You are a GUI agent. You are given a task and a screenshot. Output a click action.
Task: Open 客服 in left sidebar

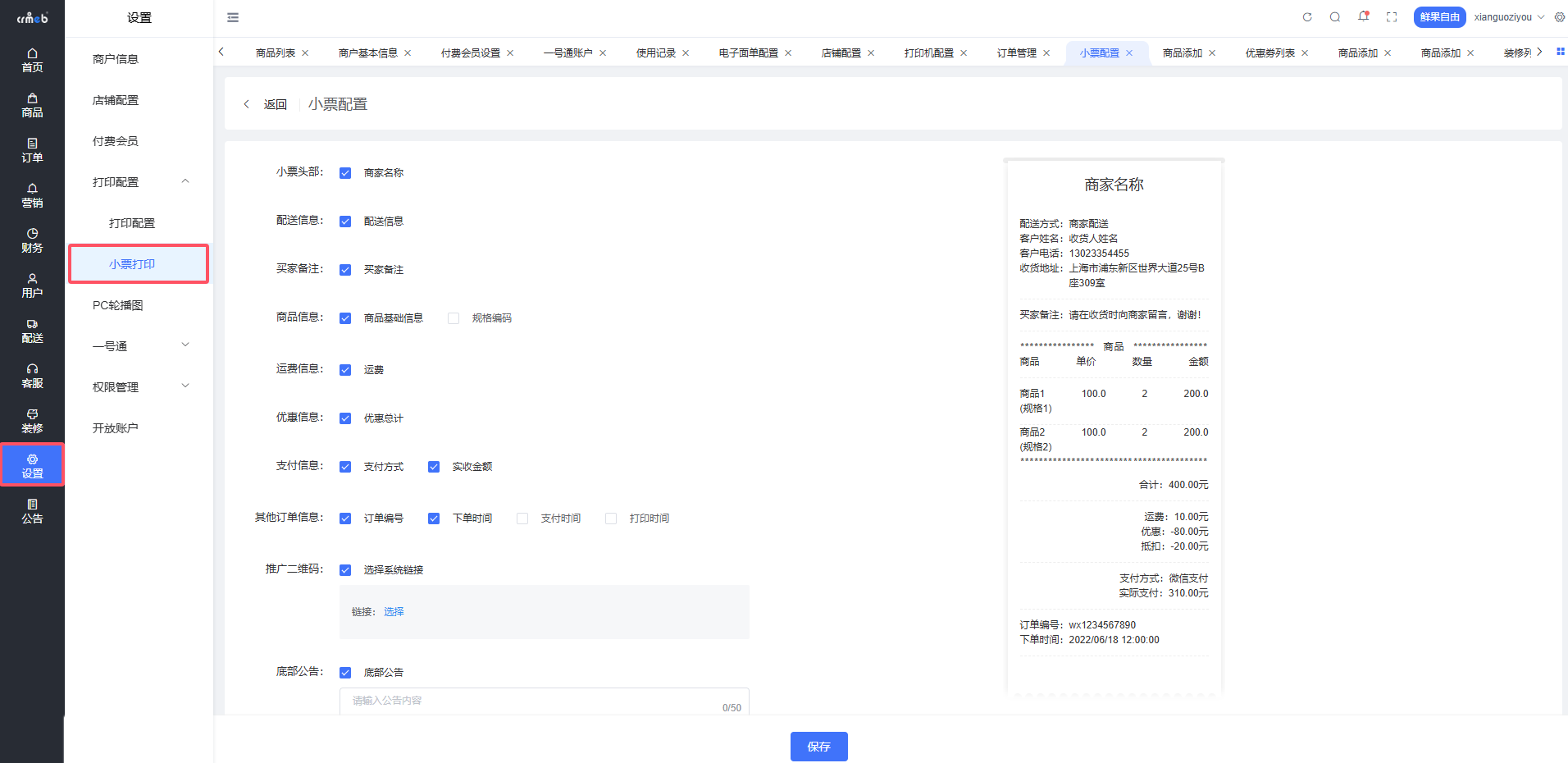(32, 376)
